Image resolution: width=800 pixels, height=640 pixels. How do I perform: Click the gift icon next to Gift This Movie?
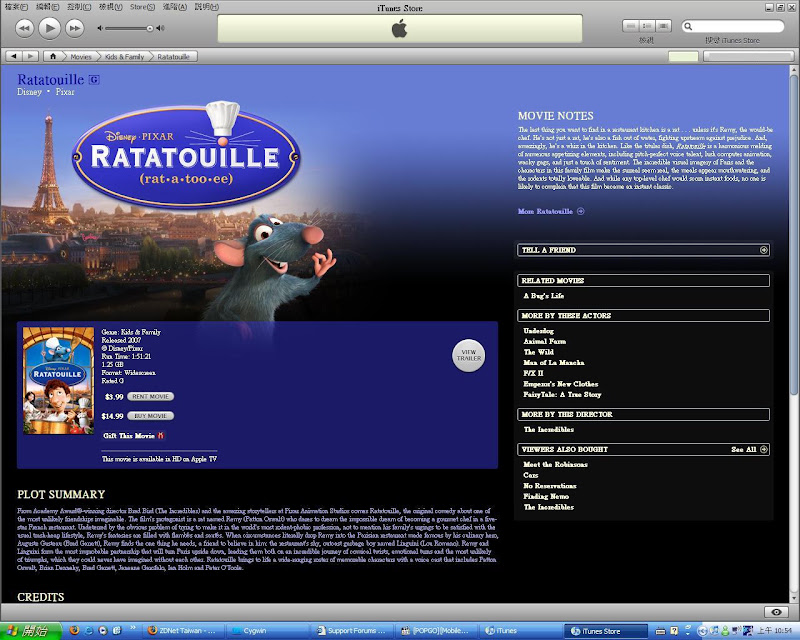point(161,436)
